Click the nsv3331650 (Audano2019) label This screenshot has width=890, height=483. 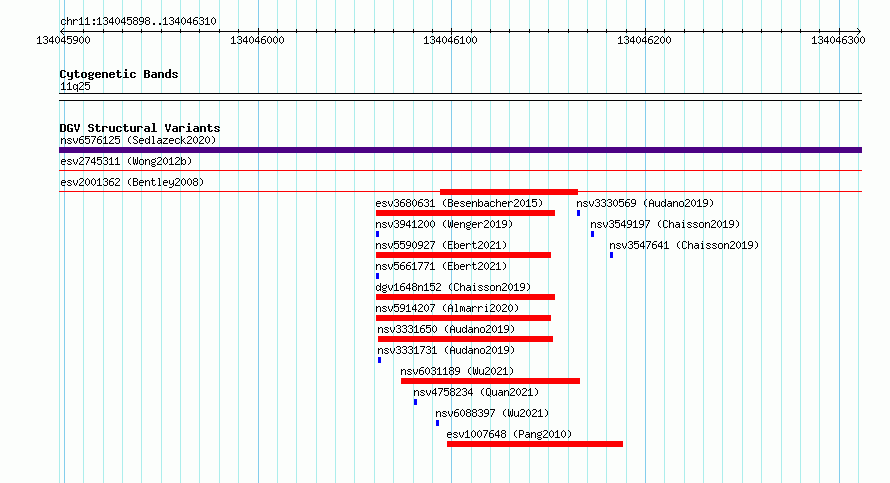coord(446,329)
